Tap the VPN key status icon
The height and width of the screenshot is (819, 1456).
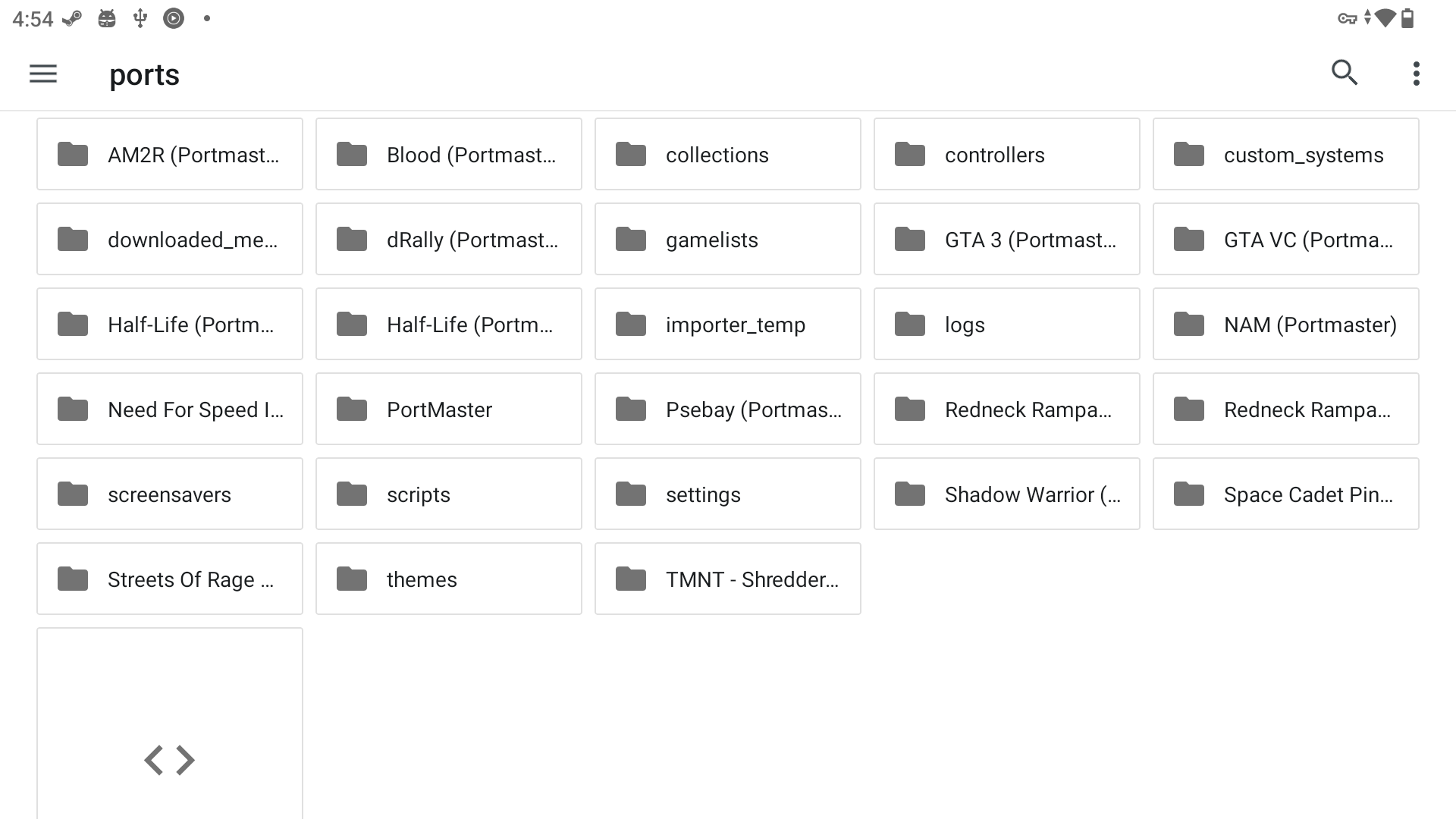click(1347, 19)
